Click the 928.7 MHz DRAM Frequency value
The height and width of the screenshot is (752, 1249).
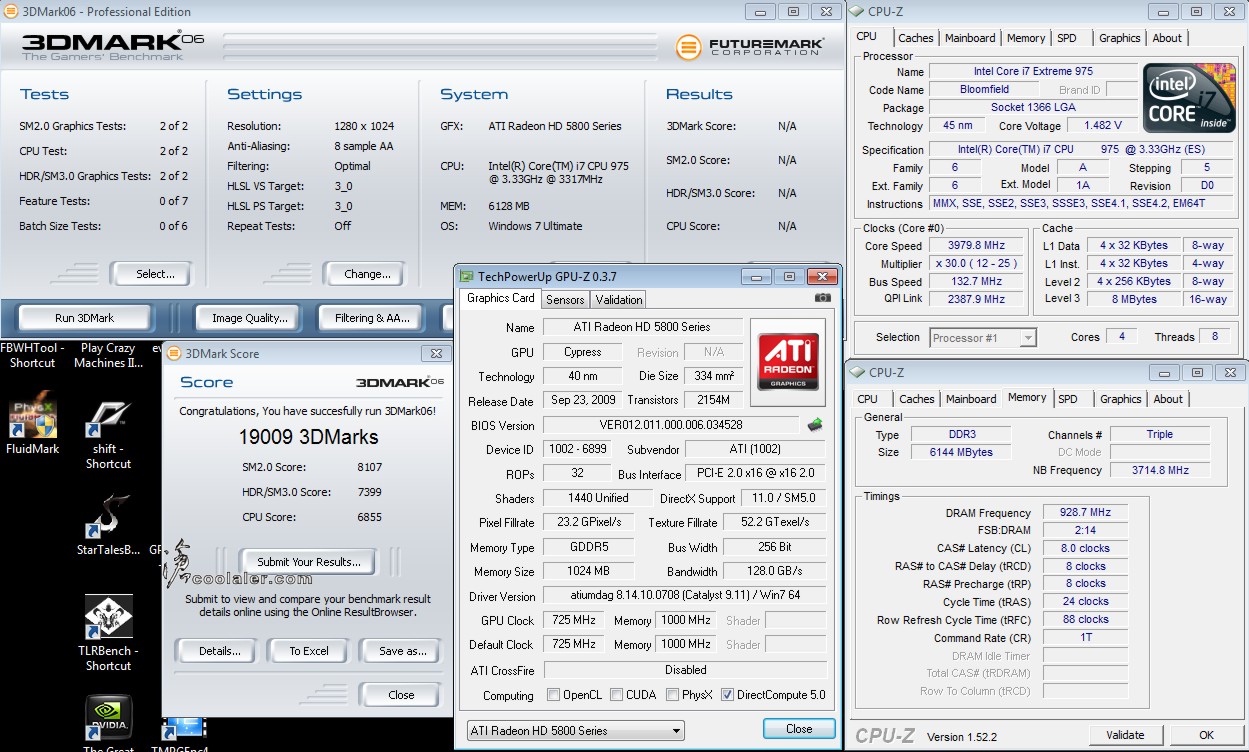(x=1085, y=512)
